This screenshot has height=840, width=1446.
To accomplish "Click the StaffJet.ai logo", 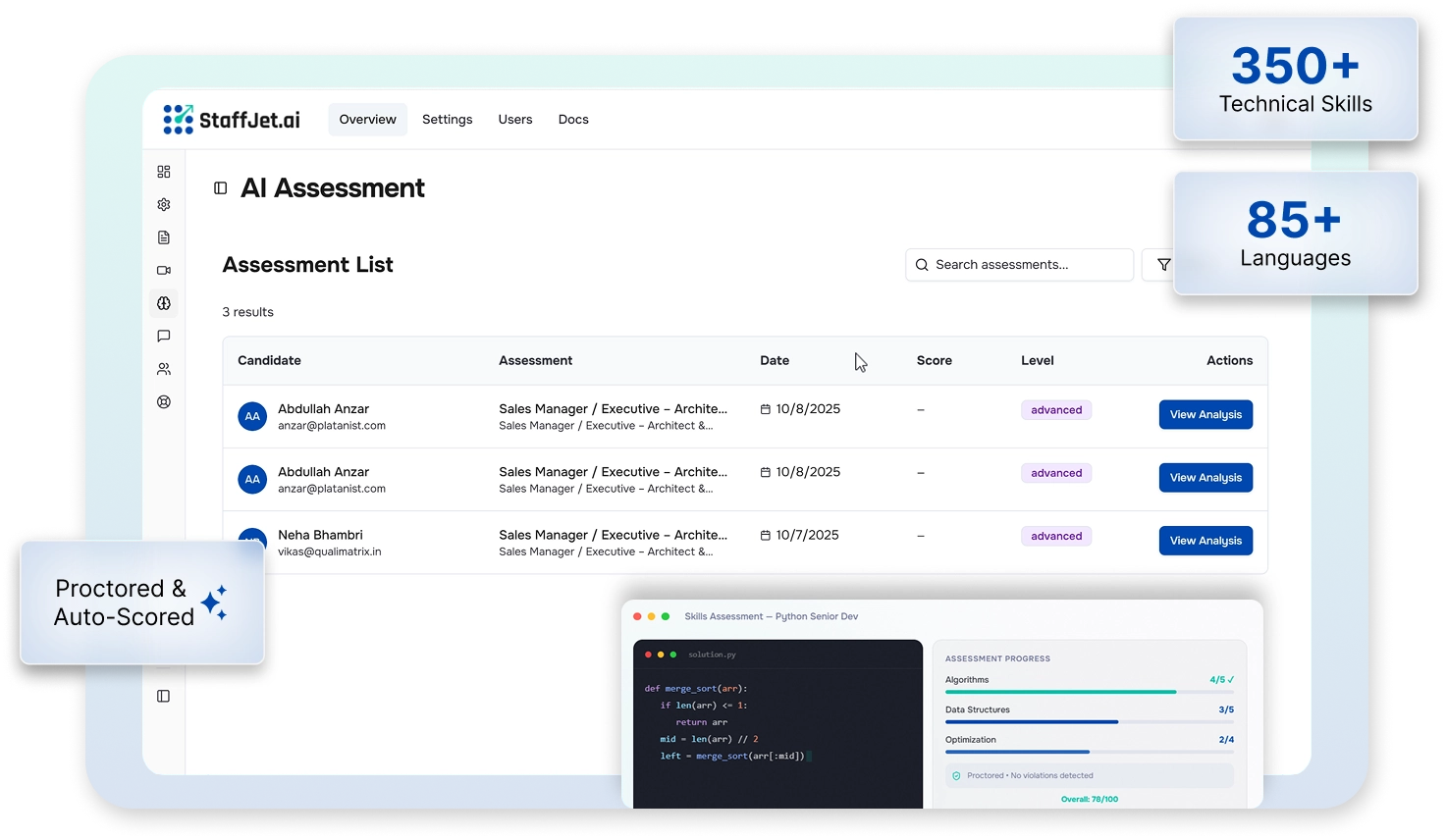I will [232, 120].
